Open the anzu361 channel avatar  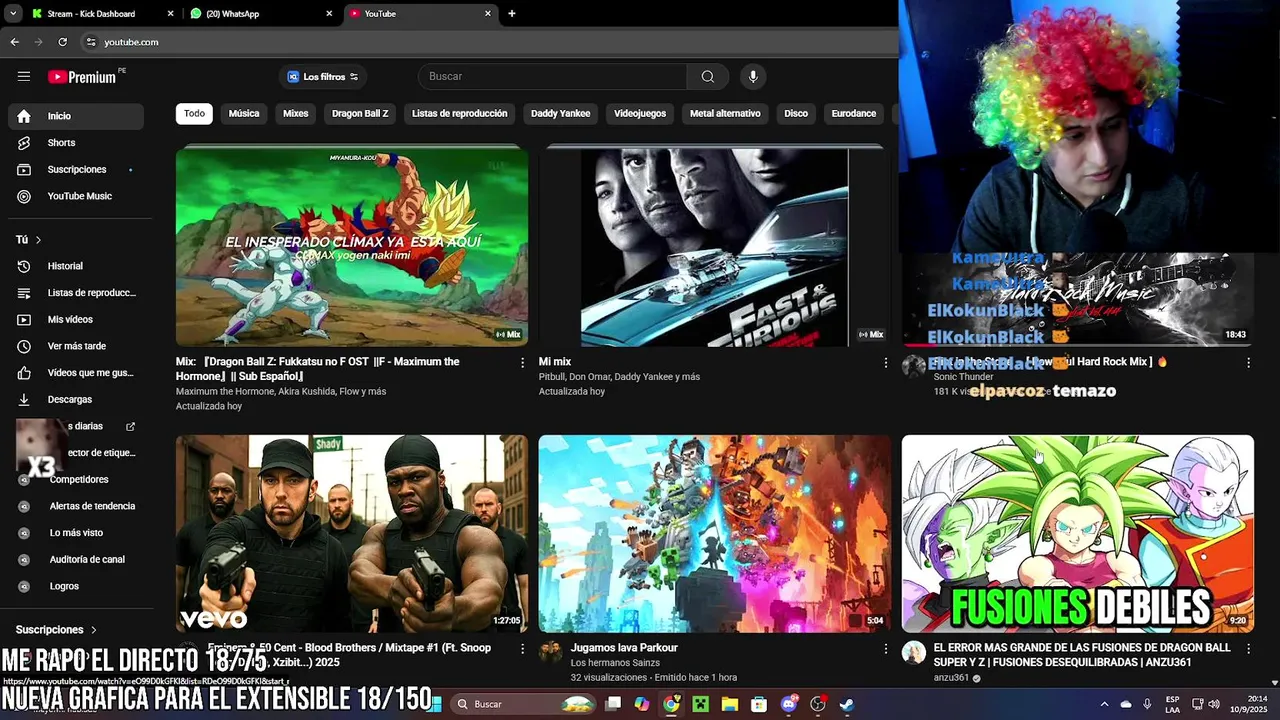coord(914,653)
